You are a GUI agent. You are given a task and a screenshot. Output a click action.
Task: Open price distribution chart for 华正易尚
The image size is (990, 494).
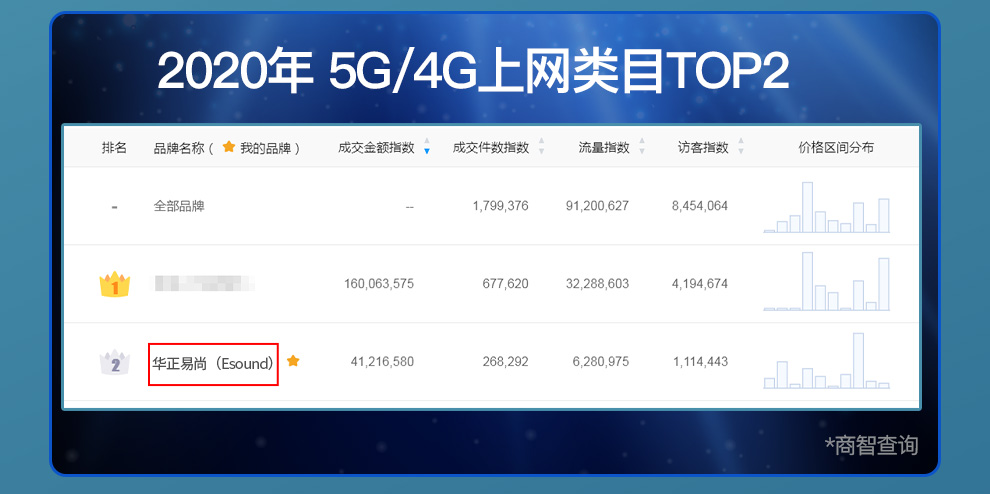click(826, 360)
